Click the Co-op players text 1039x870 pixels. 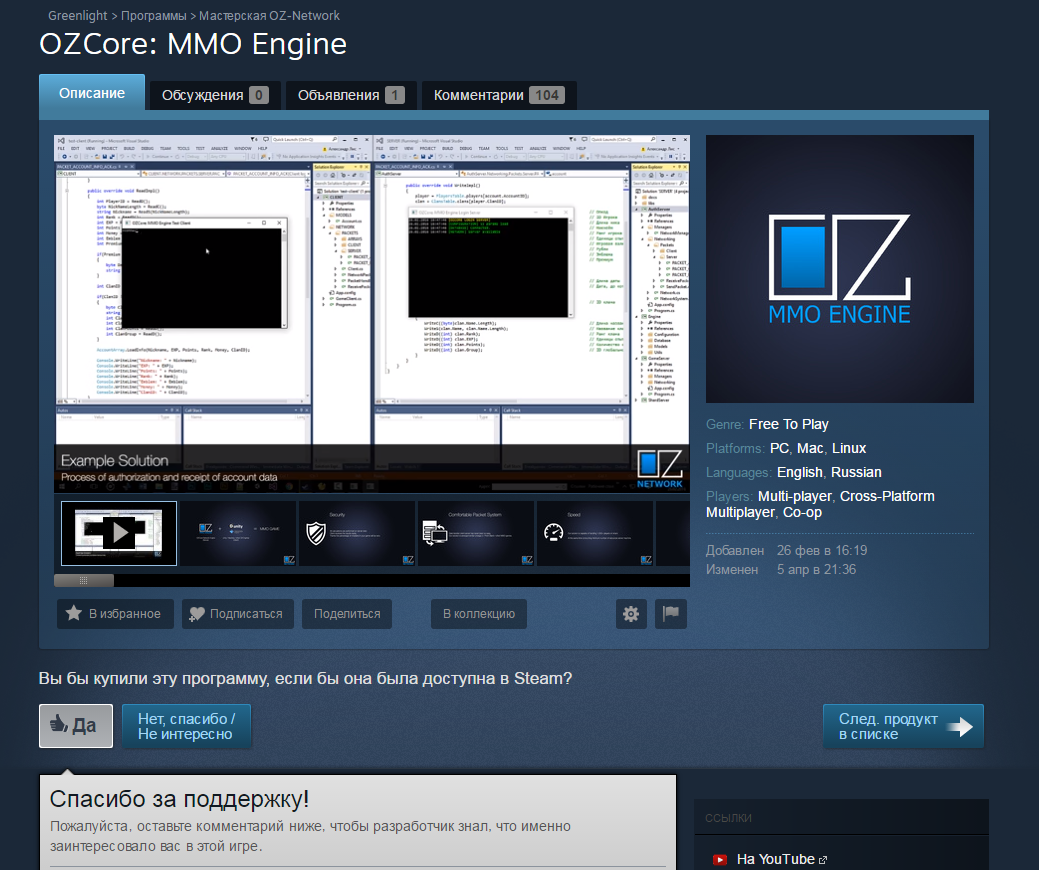coord(802,512)
